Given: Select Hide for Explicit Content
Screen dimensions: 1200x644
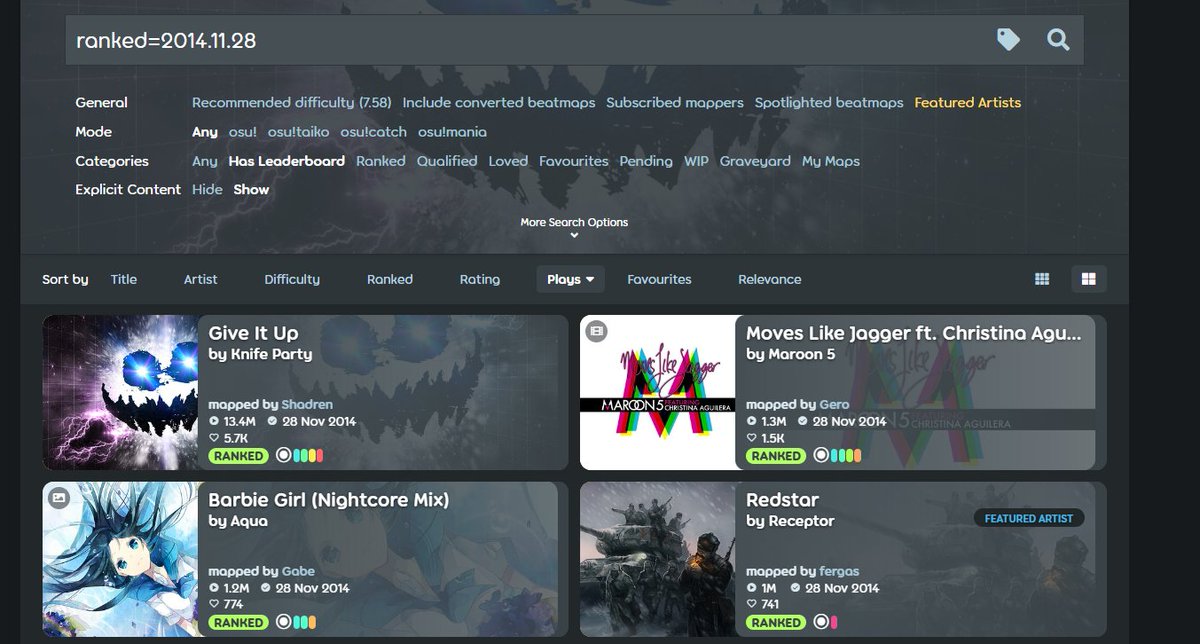Looking at the screenshot, I should (207, 189).
